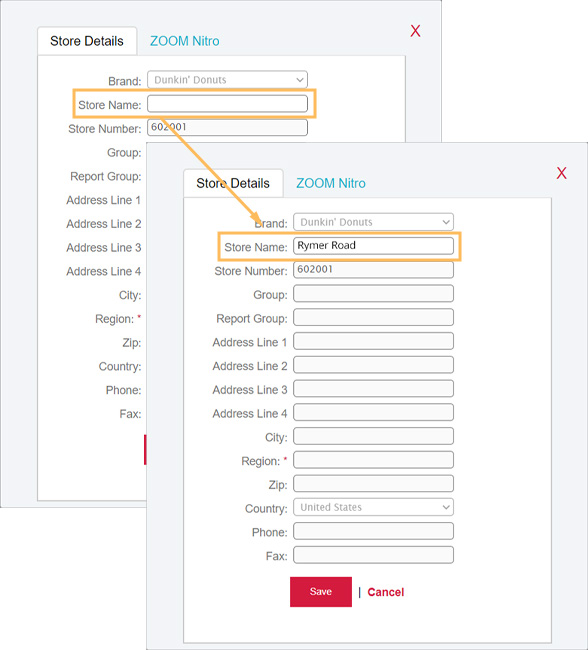This screenshot has height=650, width=588.
Task: Focus the Zip input field
Action: pos(373,483)
